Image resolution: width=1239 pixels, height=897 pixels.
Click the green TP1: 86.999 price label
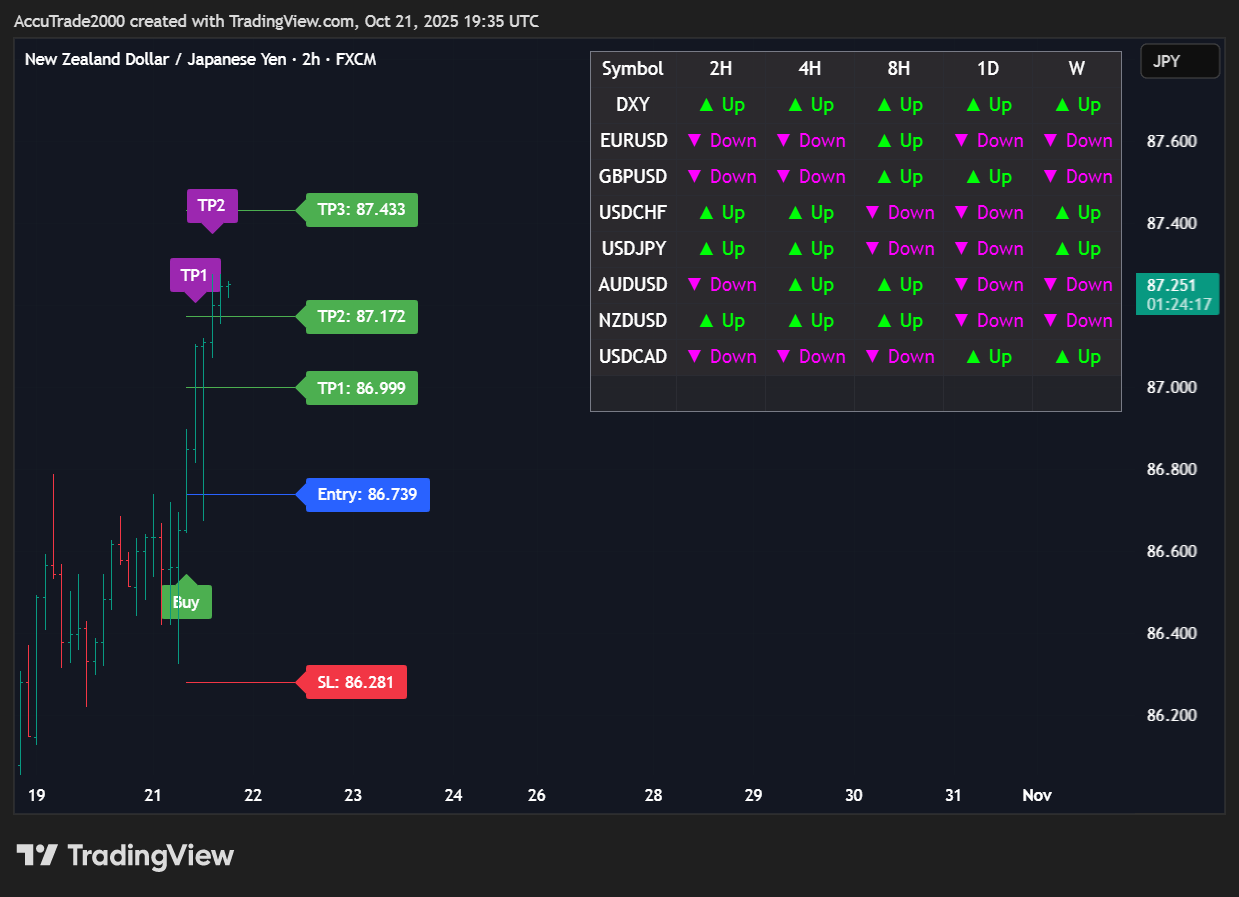pos(361,388)
